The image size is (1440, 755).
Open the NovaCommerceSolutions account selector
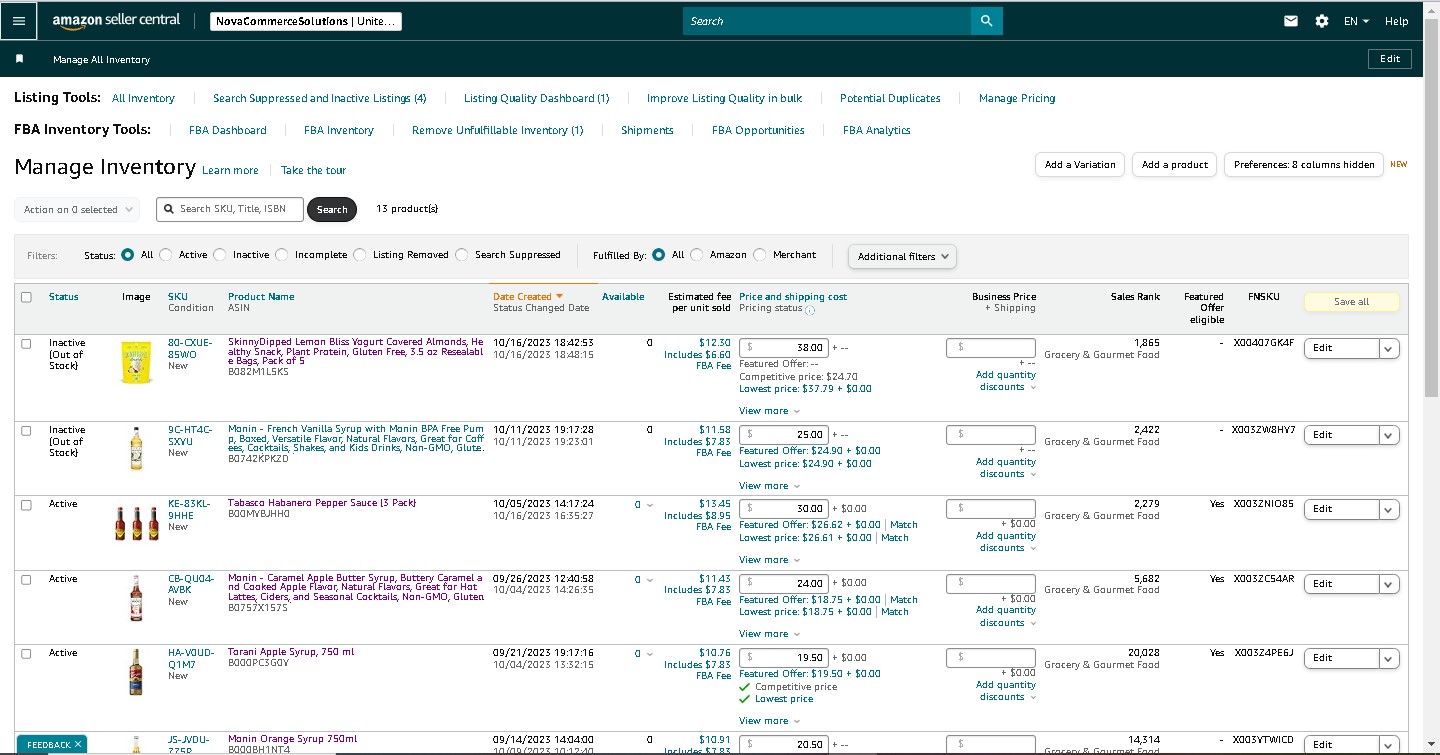[306, 21]
